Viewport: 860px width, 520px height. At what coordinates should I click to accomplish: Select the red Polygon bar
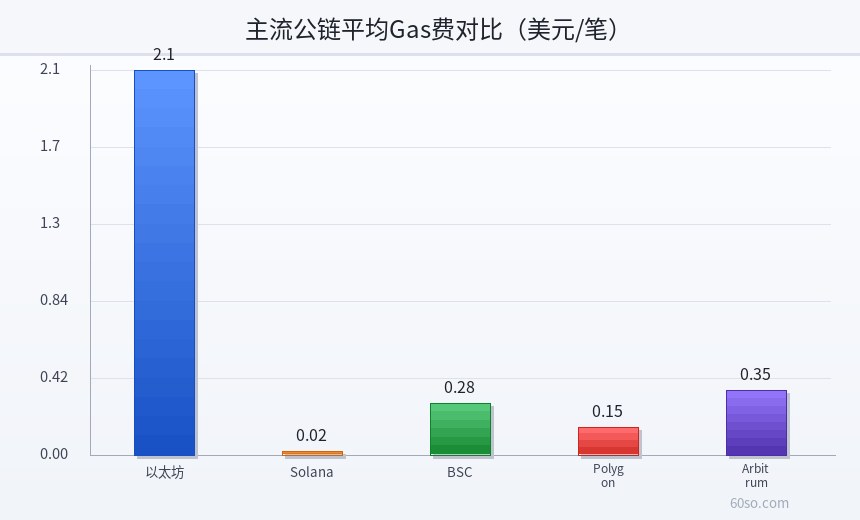click(609, 442)
